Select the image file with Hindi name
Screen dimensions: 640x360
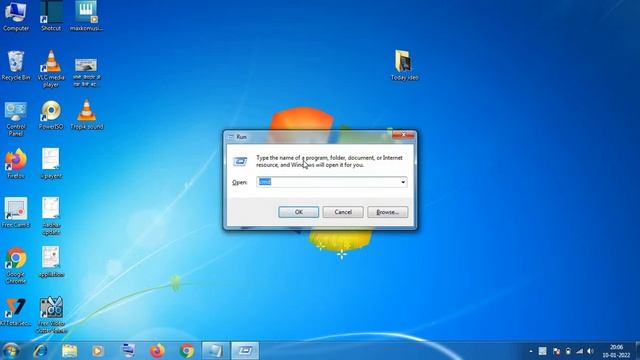coord(86,72)
